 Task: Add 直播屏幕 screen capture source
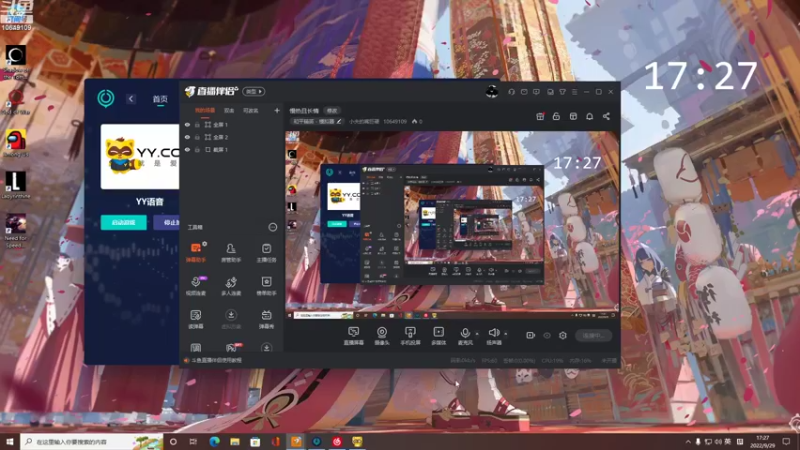pyautogui.click(x=354, y=336)
